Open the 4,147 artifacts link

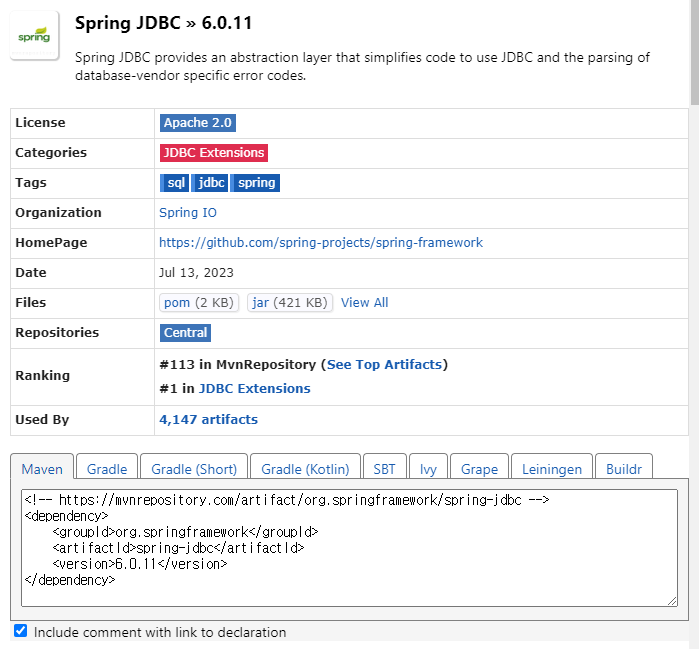click(208, 420)
